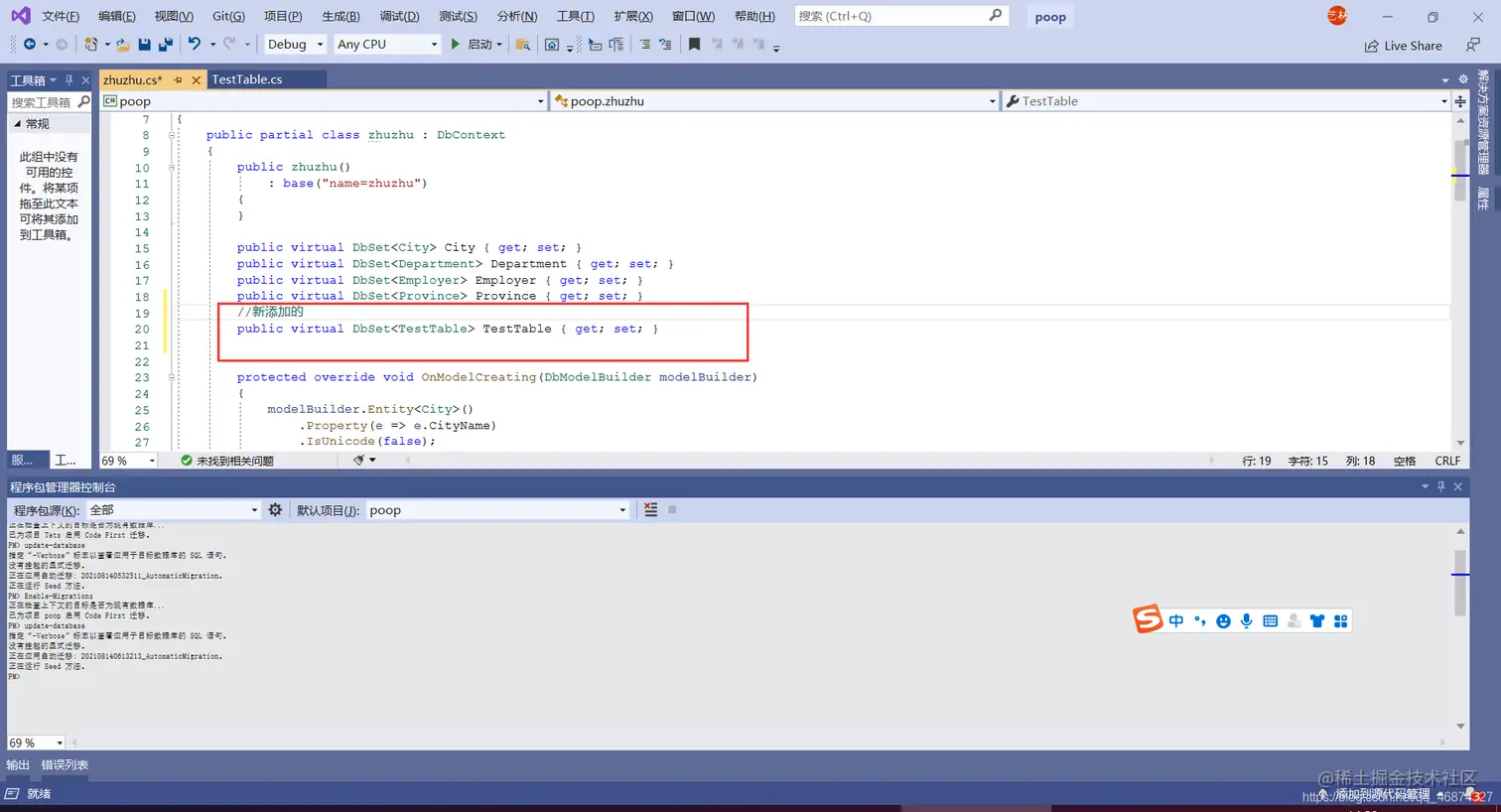
Task: Switch to the 错误列表 tab
Action: point(65,764)
